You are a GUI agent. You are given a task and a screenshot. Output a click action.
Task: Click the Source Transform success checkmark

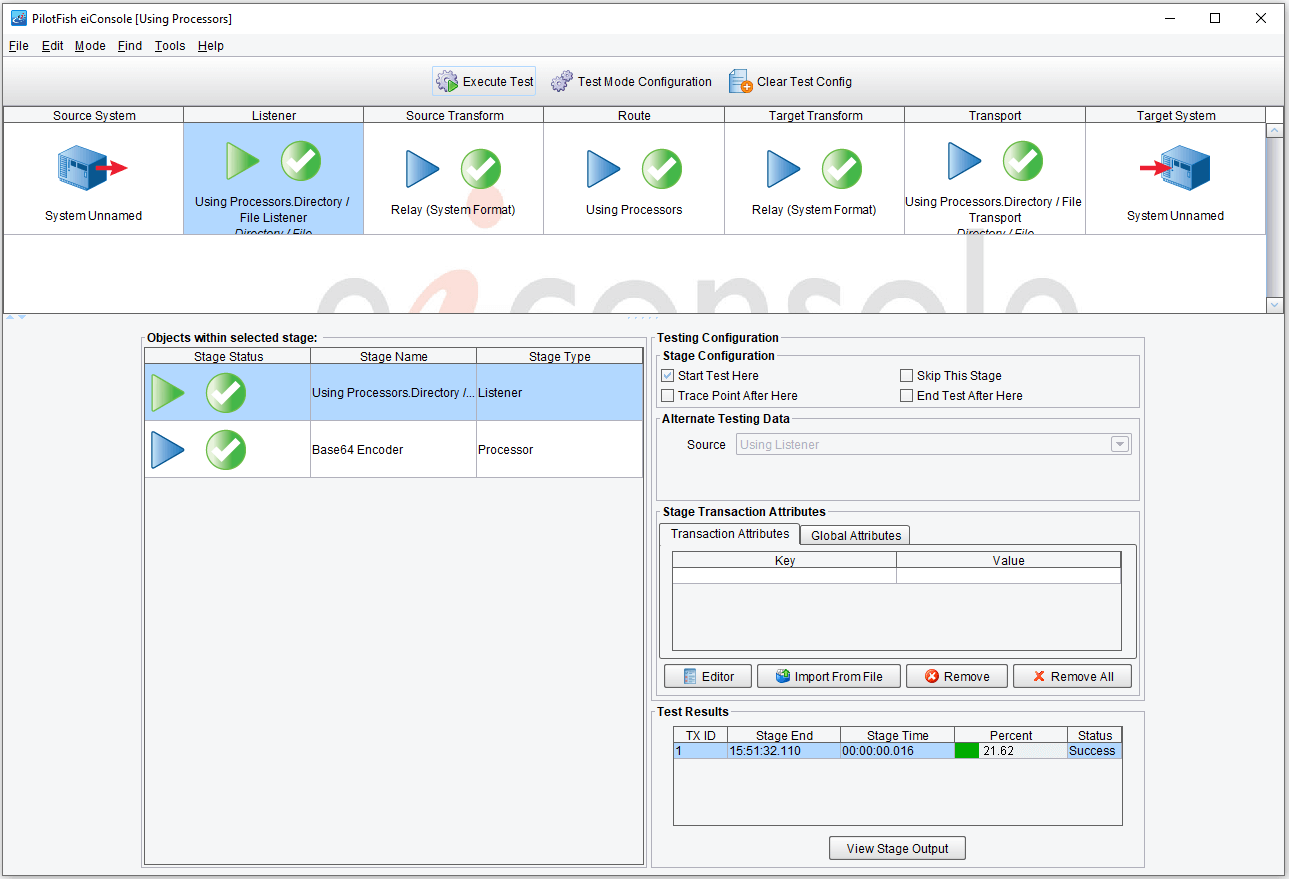(481, 169)
